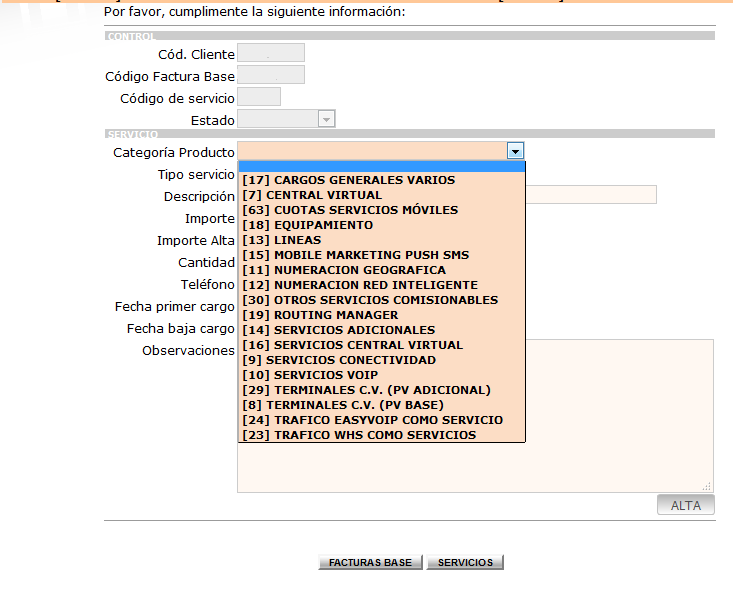Pick EQUIPAMIENTO in the dropdown list
Viewport: 733px width, 594px height.
(x=382, y=225)
